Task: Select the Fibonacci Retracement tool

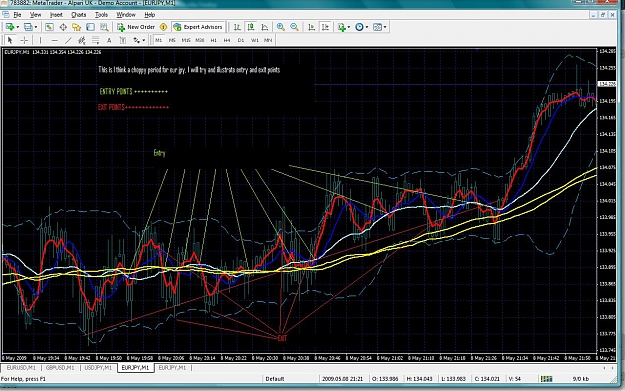Action: 95,40
